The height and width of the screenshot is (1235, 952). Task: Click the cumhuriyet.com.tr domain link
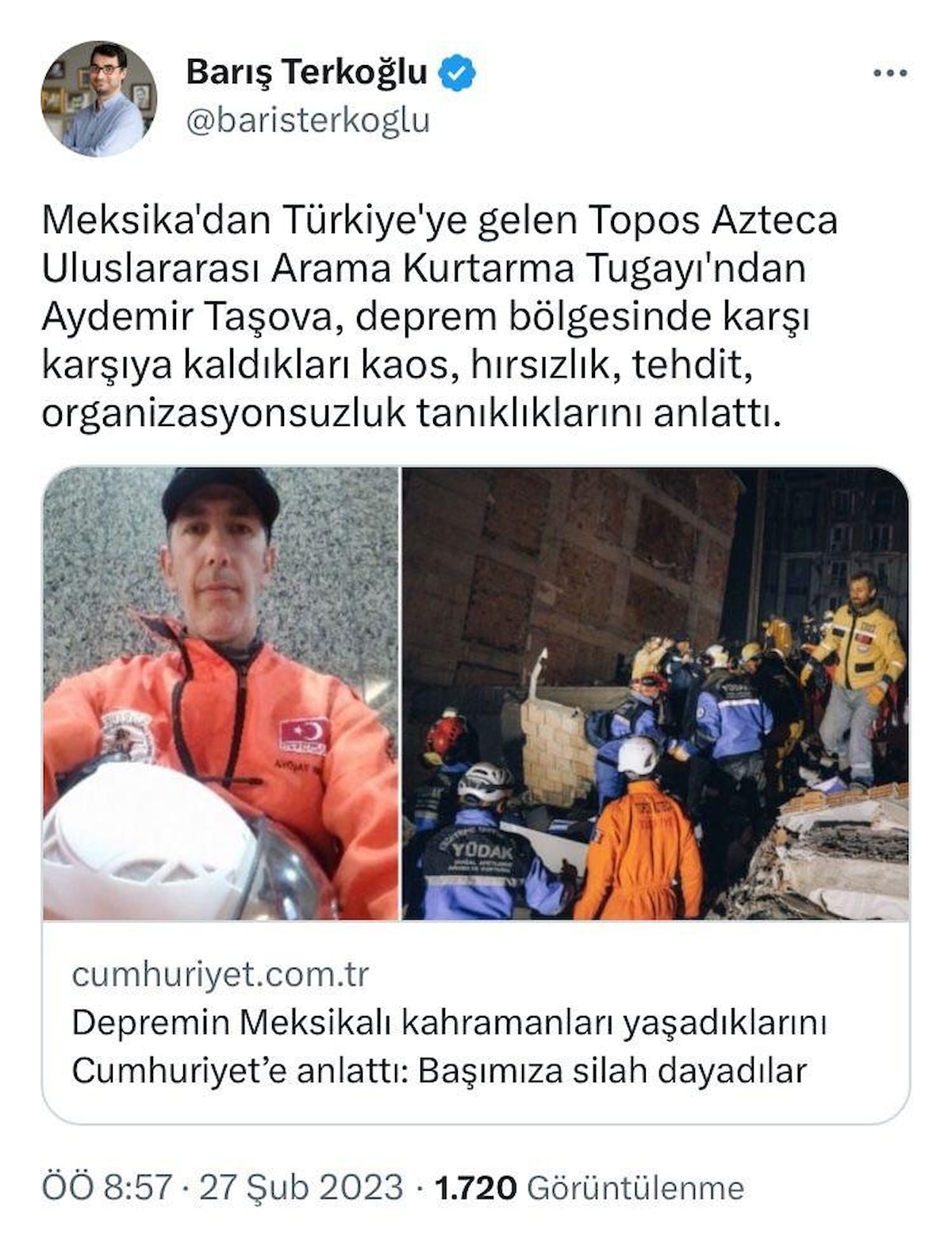click(x=220, y=974)
